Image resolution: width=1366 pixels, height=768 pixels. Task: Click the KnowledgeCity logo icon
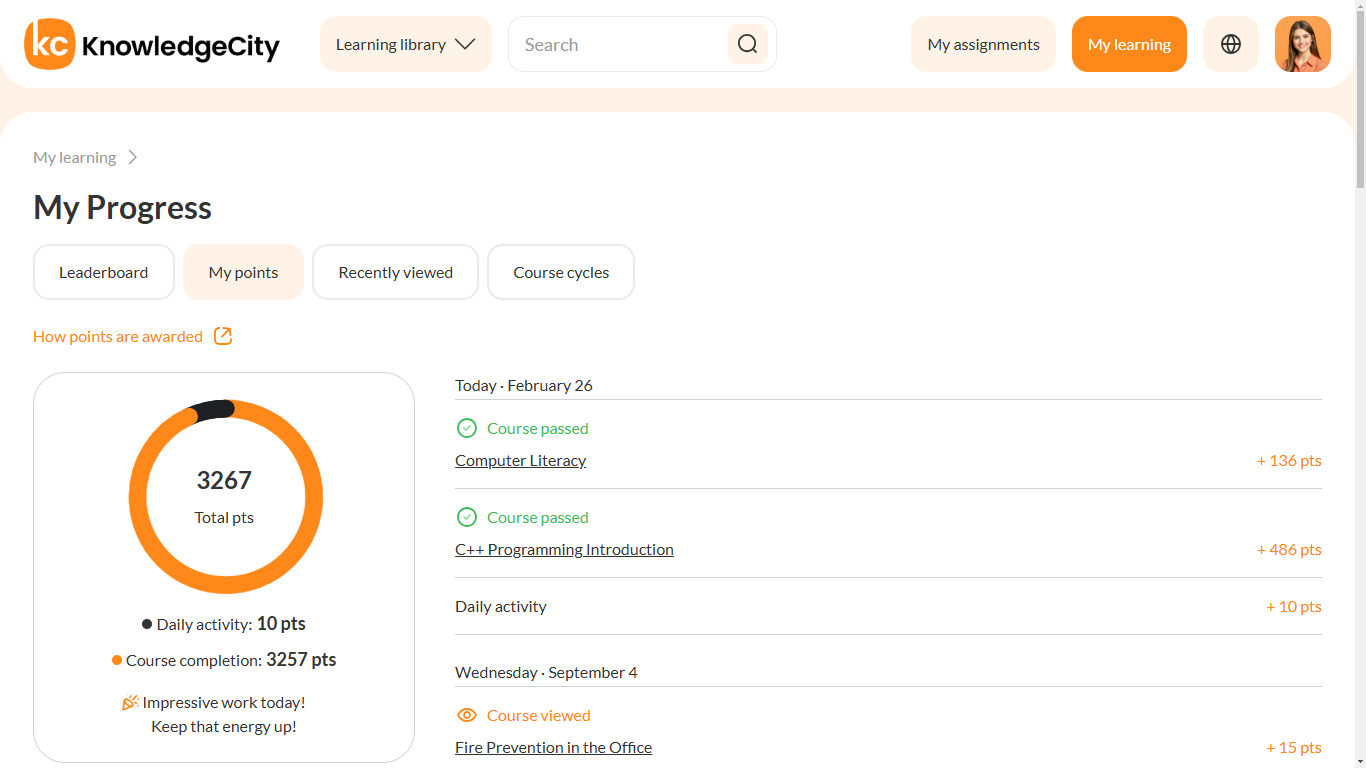50,44
